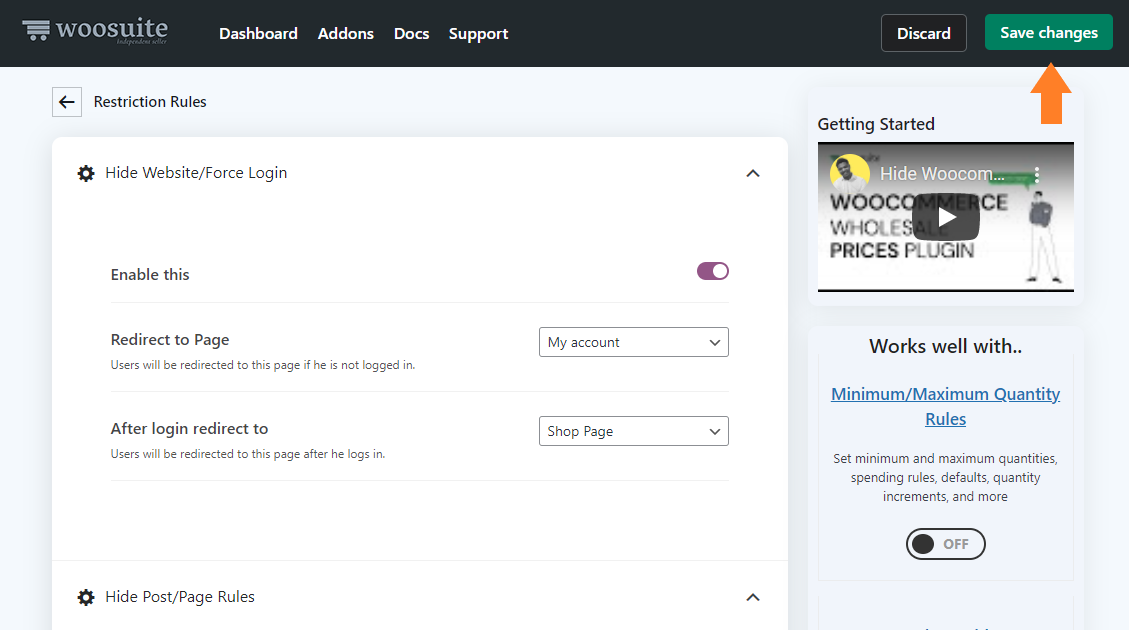The height and width of the screenshot is (630, 1129).
Task: Open the Addons menu item
Action: pos(346,34)
